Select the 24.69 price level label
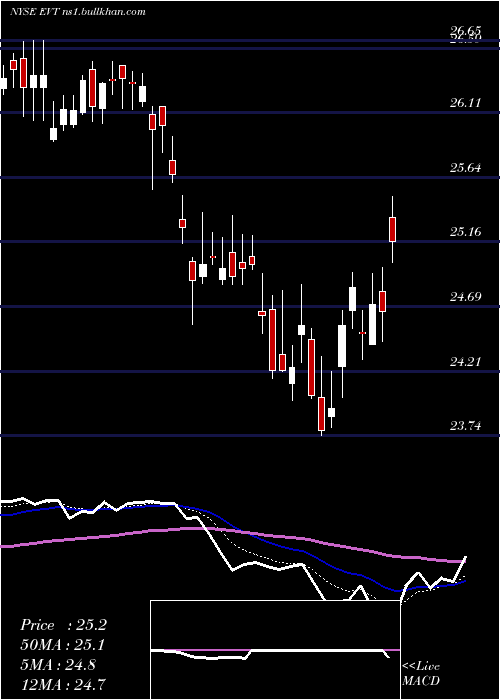 click(x=465, y=296)
